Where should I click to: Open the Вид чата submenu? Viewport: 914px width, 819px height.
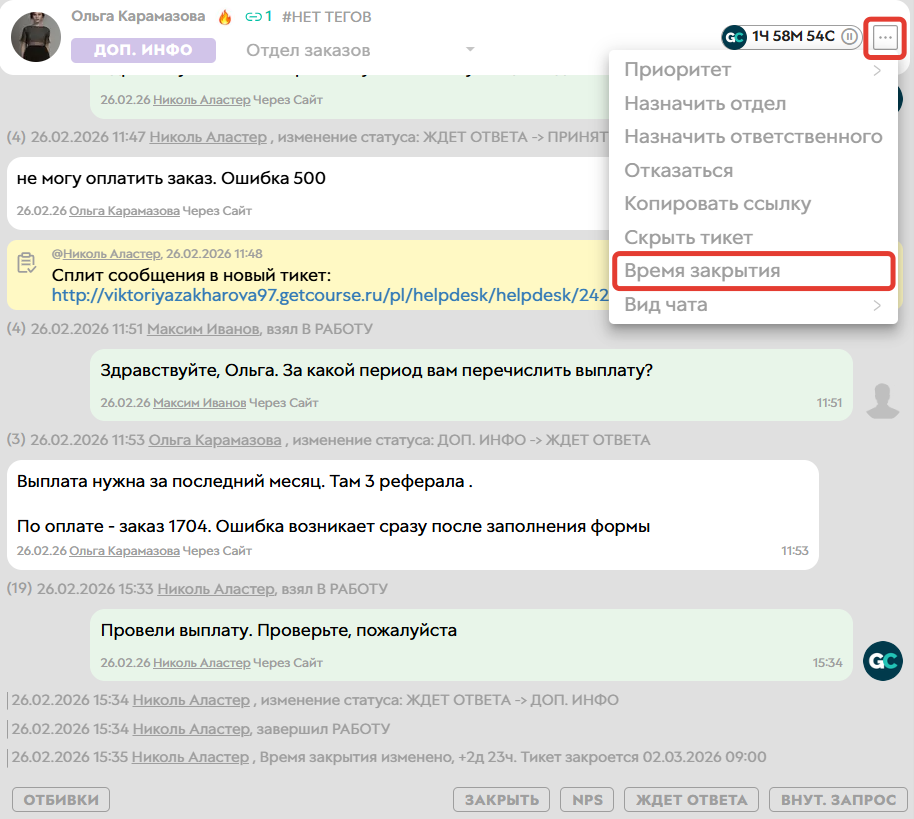[x=753, y=304]
